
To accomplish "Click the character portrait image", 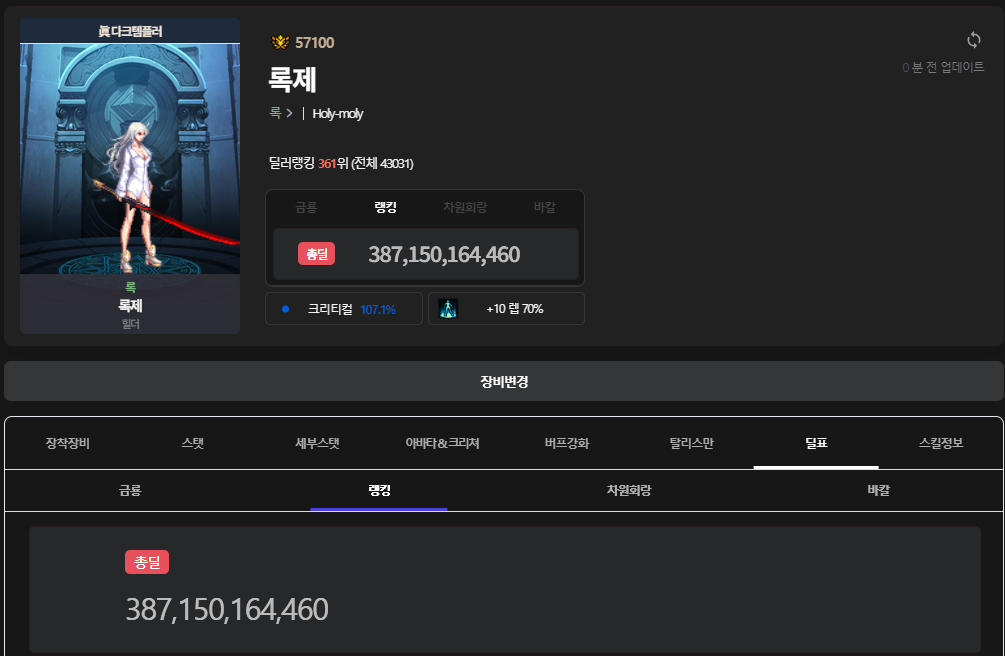I will [x=130, y=160].
